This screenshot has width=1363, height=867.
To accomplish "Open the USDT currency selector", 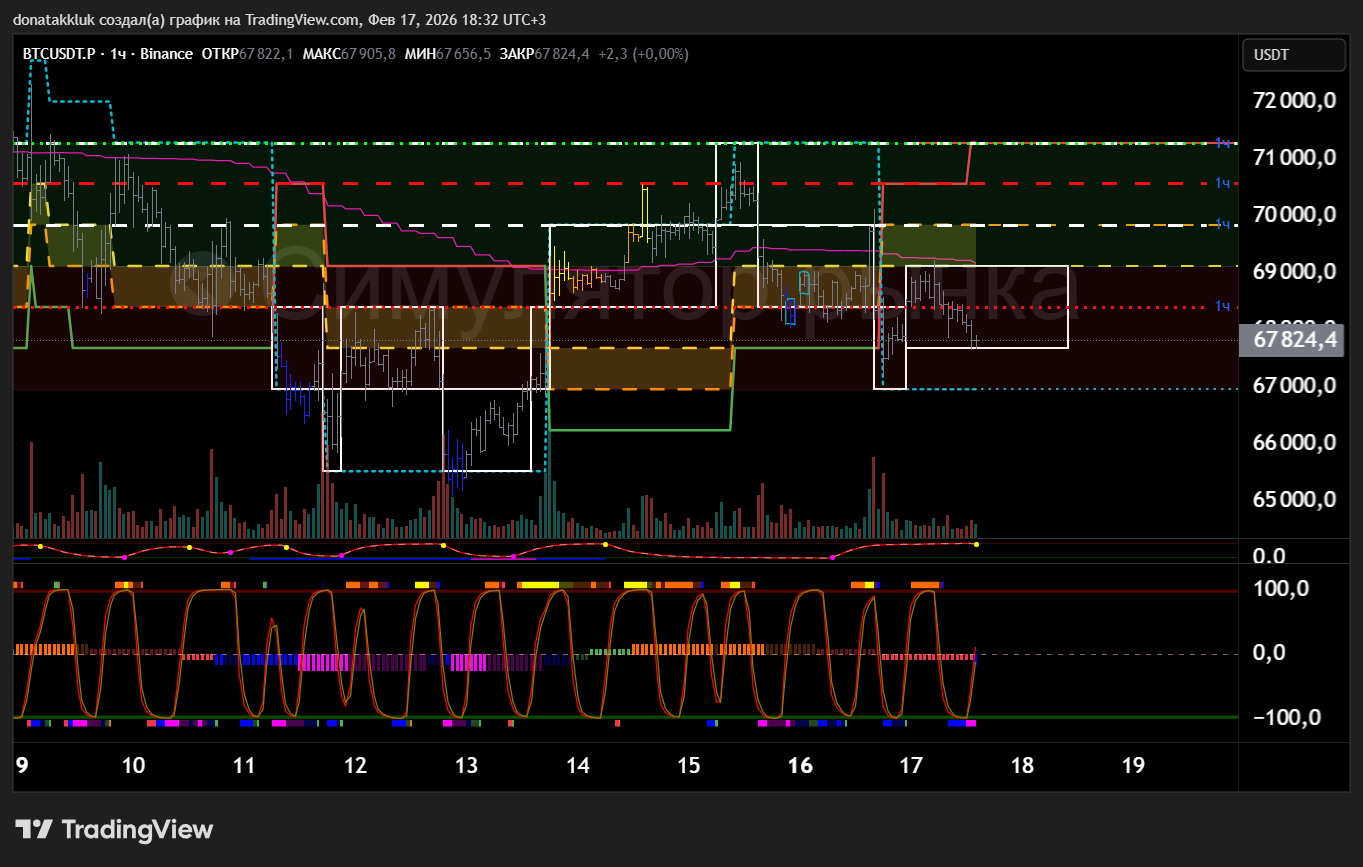I will tap(1293, 56).
